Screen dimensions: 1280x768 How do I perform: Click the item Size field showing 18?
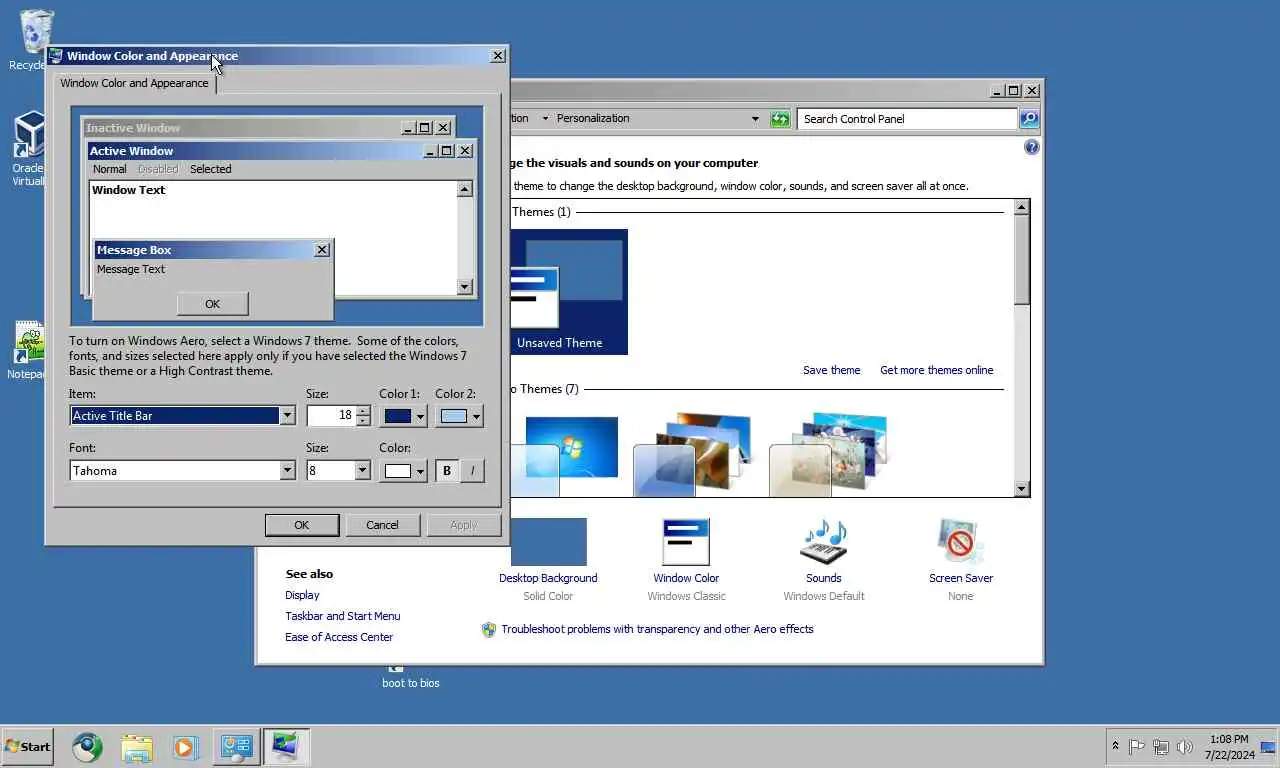click(331, 415)
